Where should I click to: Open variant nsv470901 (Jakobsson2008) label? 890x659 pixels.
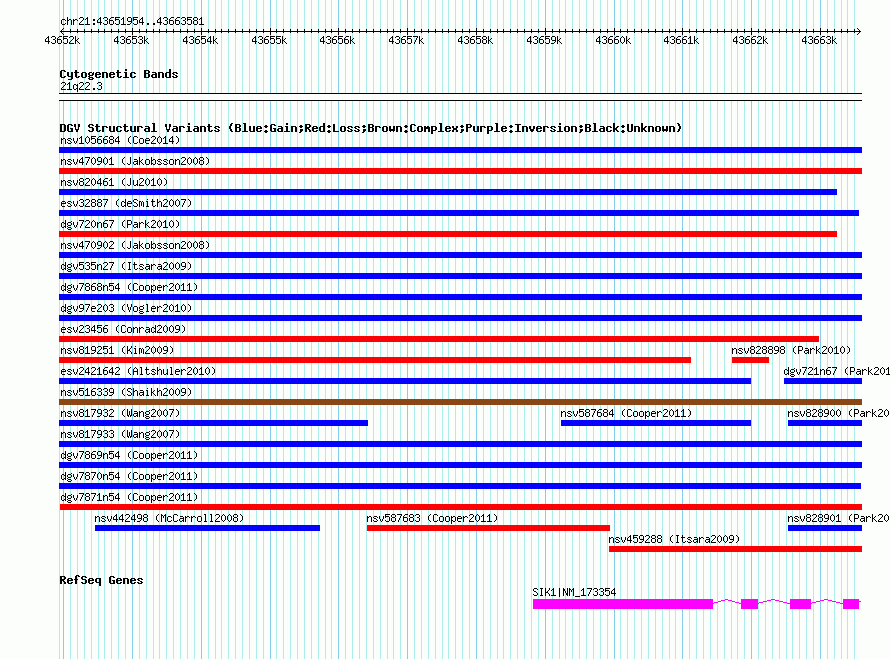135,161
